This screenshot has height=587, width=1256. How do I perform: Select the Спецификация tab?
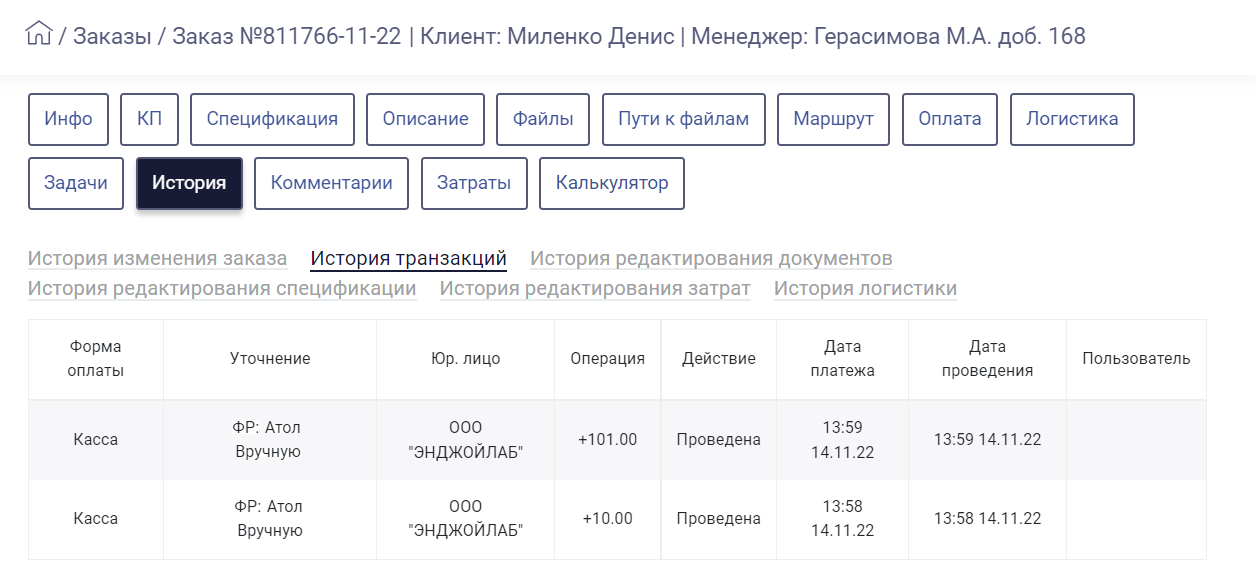272,119
